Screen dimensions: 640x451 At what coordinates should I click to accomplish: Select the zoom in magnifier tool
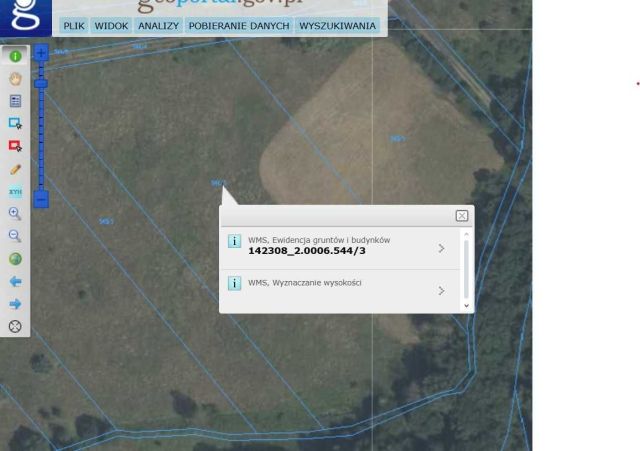pyautogui.click(x=15, y=213)
